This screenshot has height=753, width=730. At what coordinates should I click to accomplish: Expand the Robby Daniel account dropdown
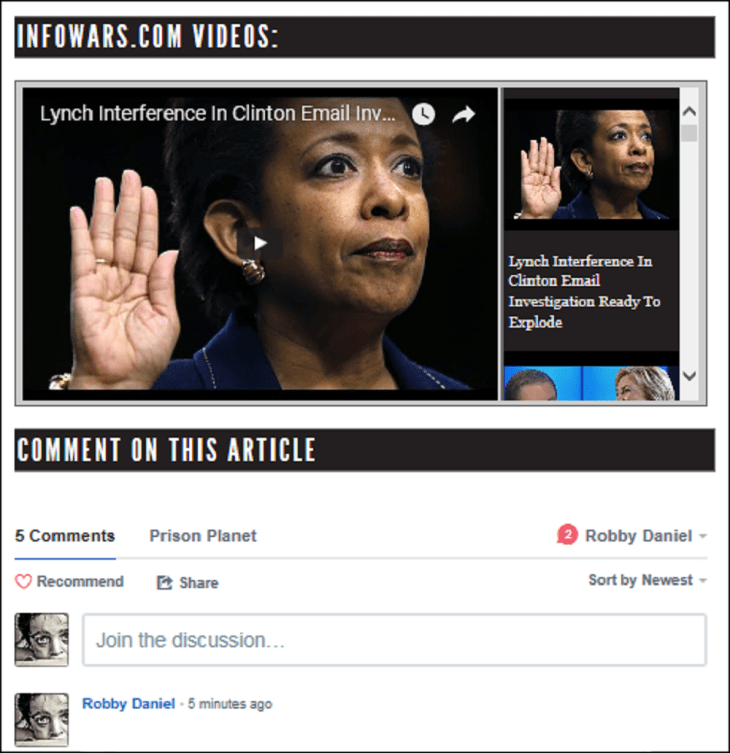(645, 536)
